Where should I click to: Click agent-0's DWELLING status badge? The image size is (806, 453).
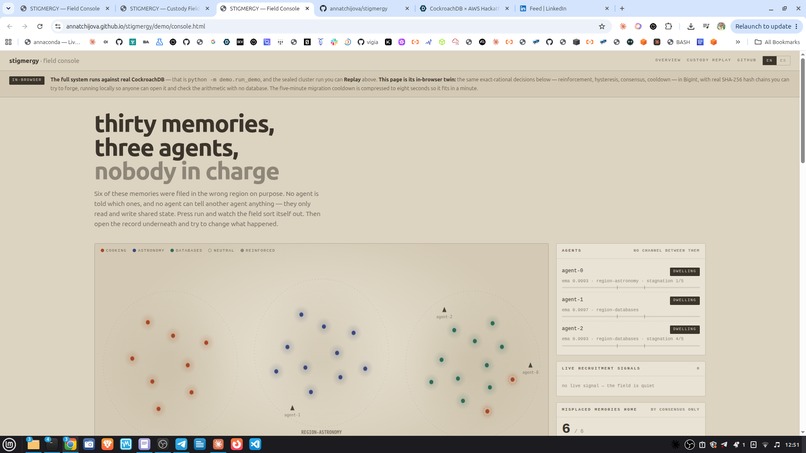(x=684, y=271)
